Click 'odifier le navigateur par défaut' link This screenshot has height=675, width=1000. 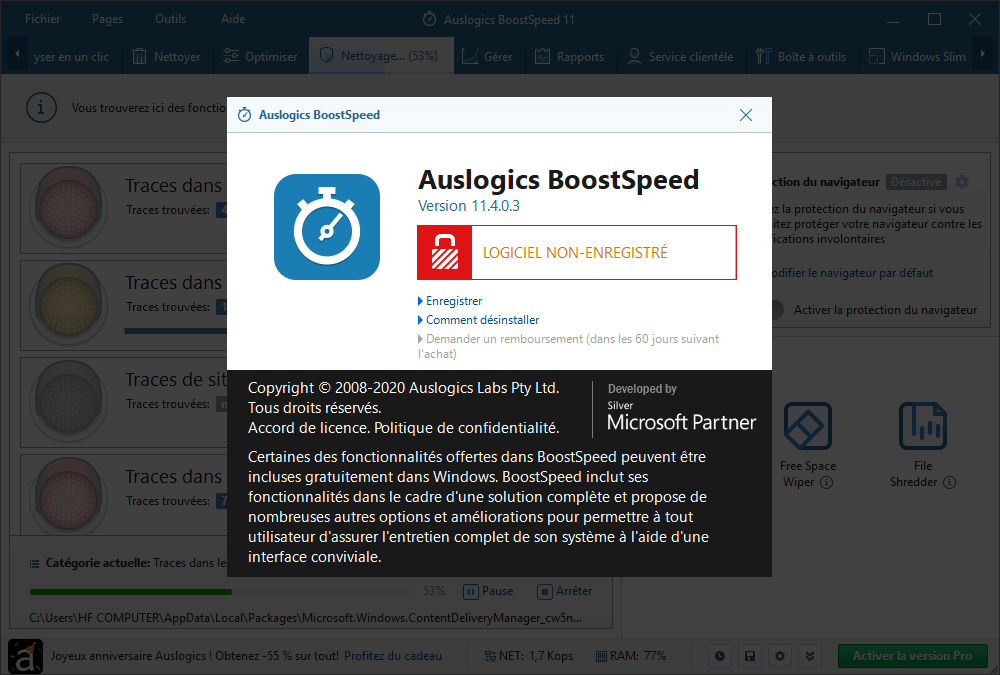(853, 273)
